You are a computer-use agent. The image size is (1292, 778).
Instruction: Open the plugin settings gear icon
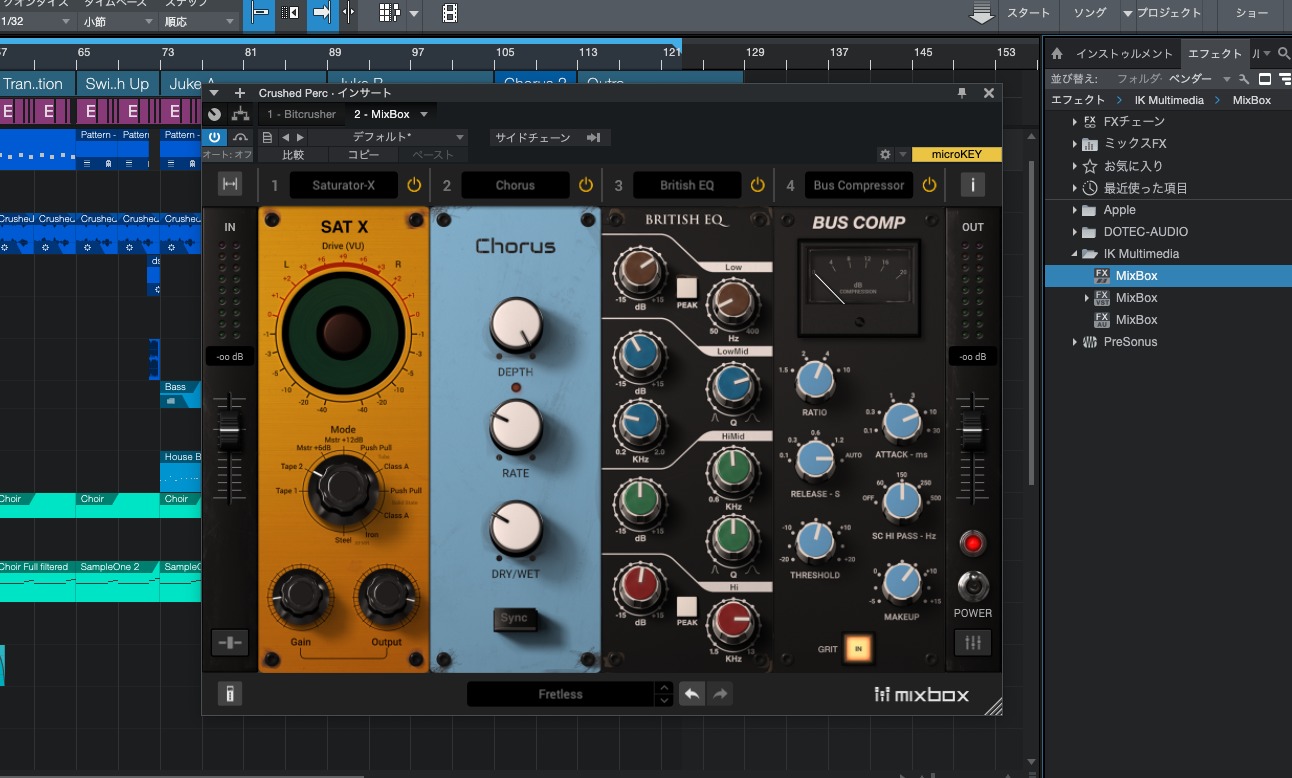(884, 154)
